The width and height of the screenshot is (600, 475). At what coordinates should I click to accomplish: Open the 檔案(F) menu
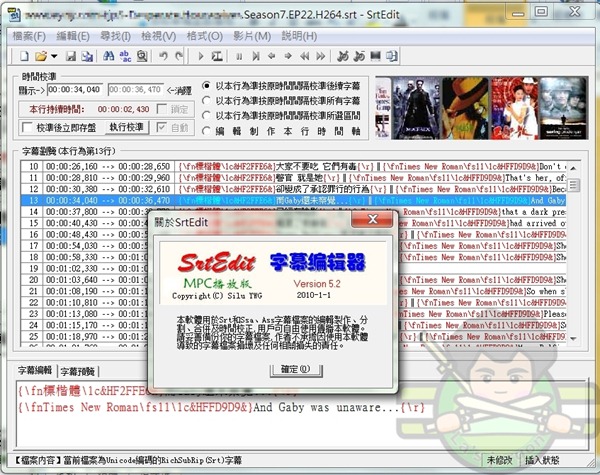(29, 36)
